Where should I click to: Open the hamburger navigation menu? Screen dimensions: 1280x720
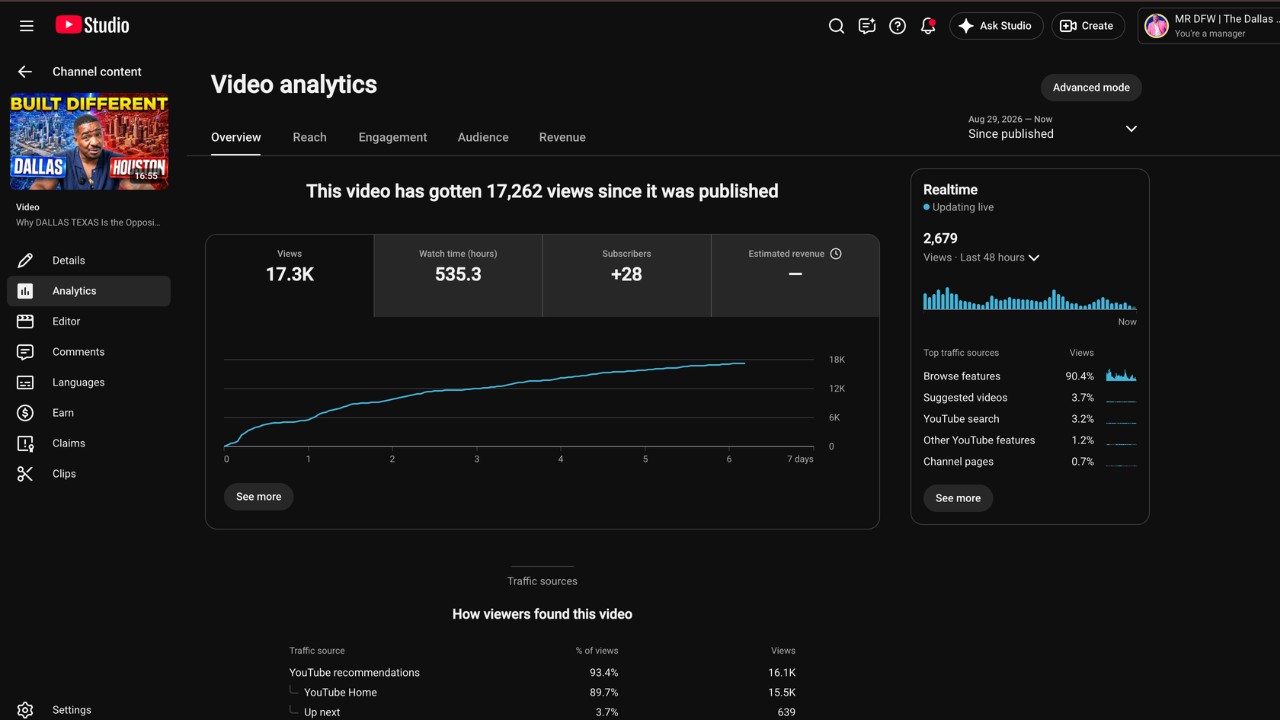pos(27,26)
